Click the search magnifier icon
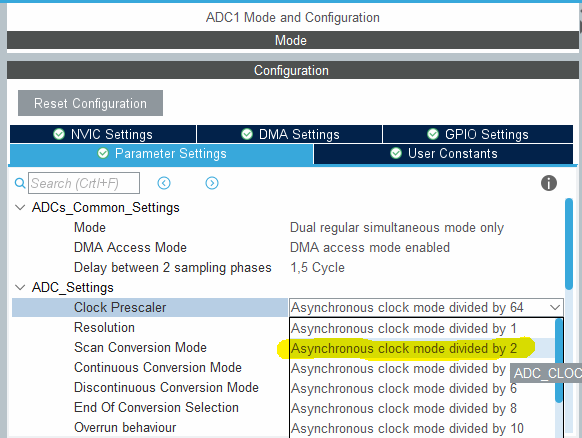The height and width of the screenshot is (438, 582). tap(20, 183)
